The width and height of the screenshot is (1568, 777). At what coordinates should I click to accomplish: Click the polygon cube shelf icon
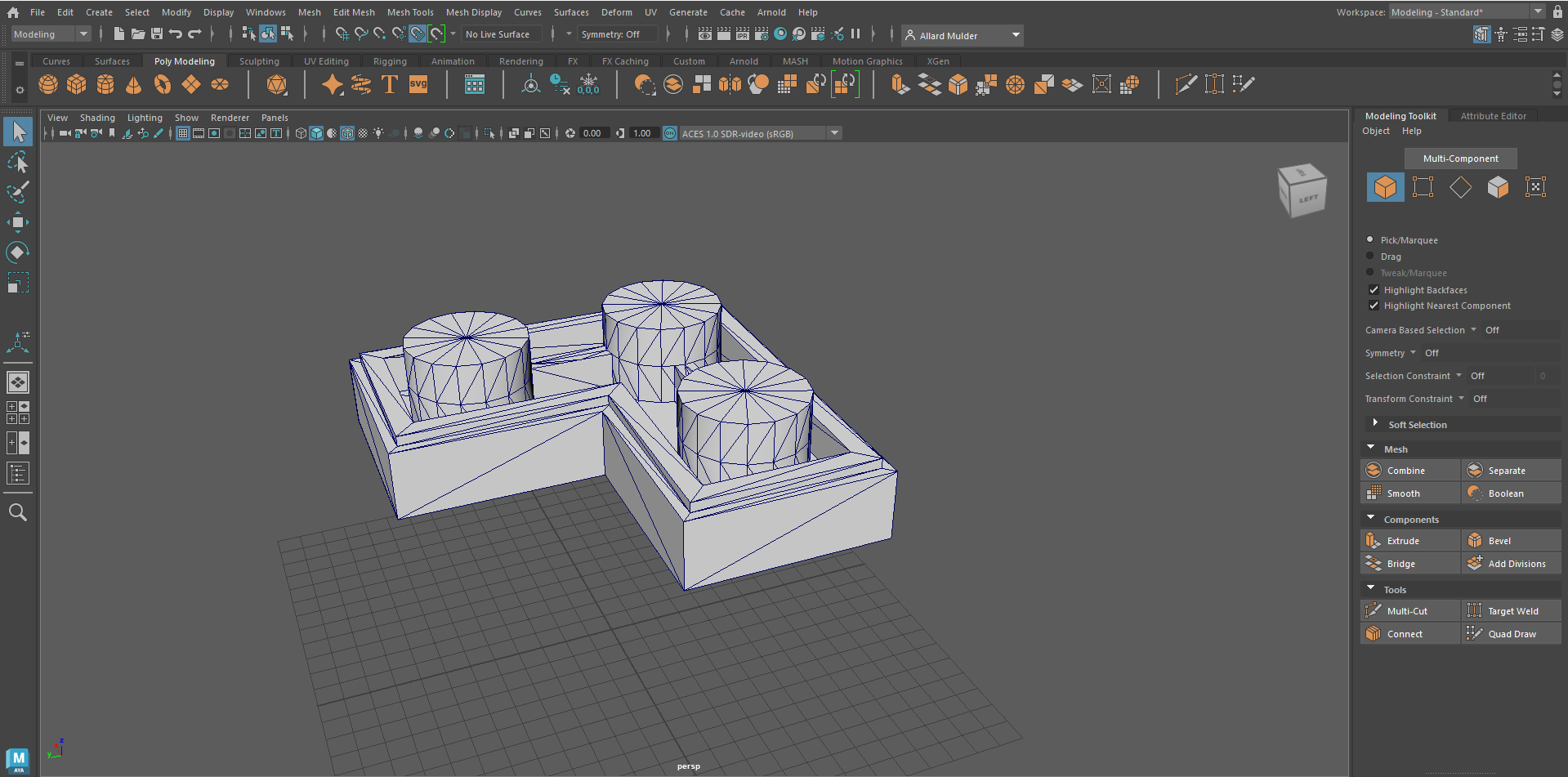[x=77, y=84]
